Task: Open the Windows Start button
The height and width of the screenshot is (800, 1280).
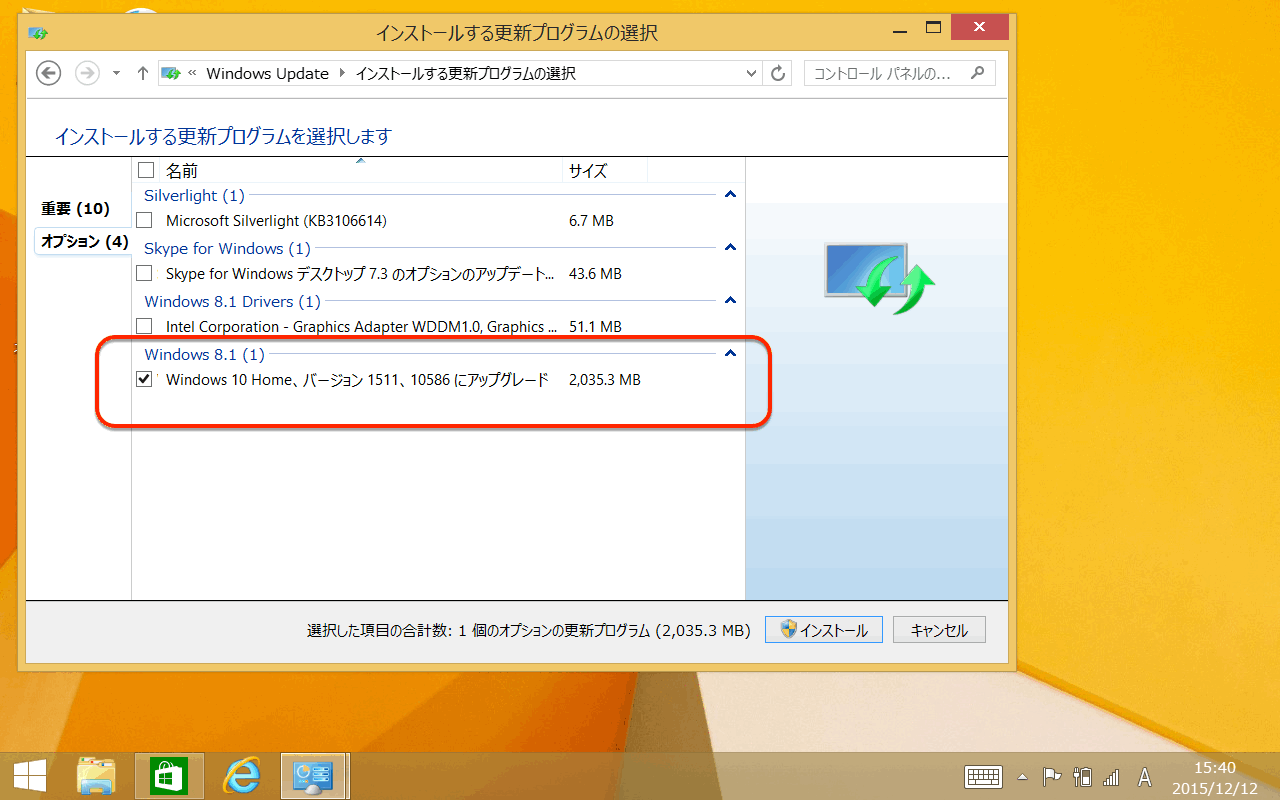Action: tap(29, 776)
